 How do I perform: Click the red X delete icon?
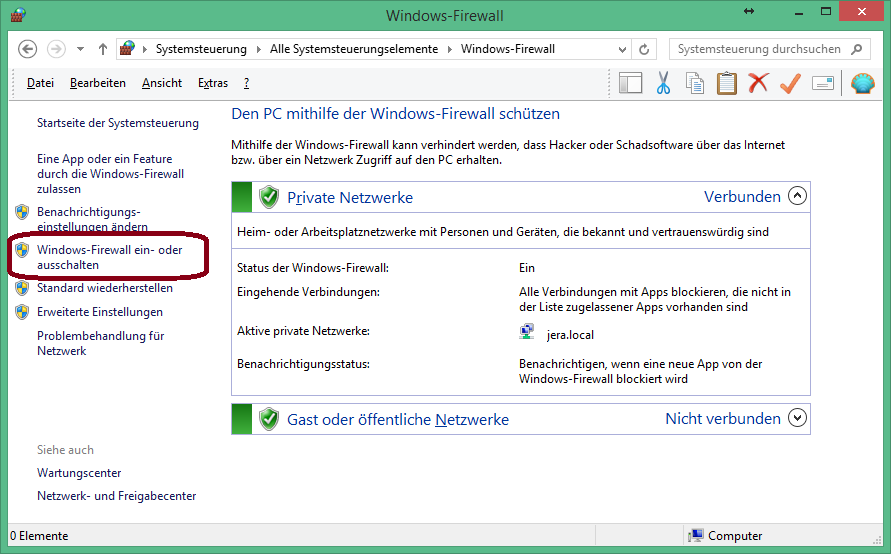click(x=758, y=84)
